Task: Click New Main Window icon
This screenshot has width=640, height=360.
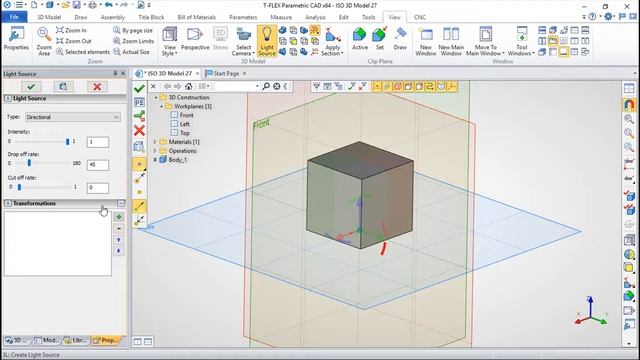Action: coord(451,41)
